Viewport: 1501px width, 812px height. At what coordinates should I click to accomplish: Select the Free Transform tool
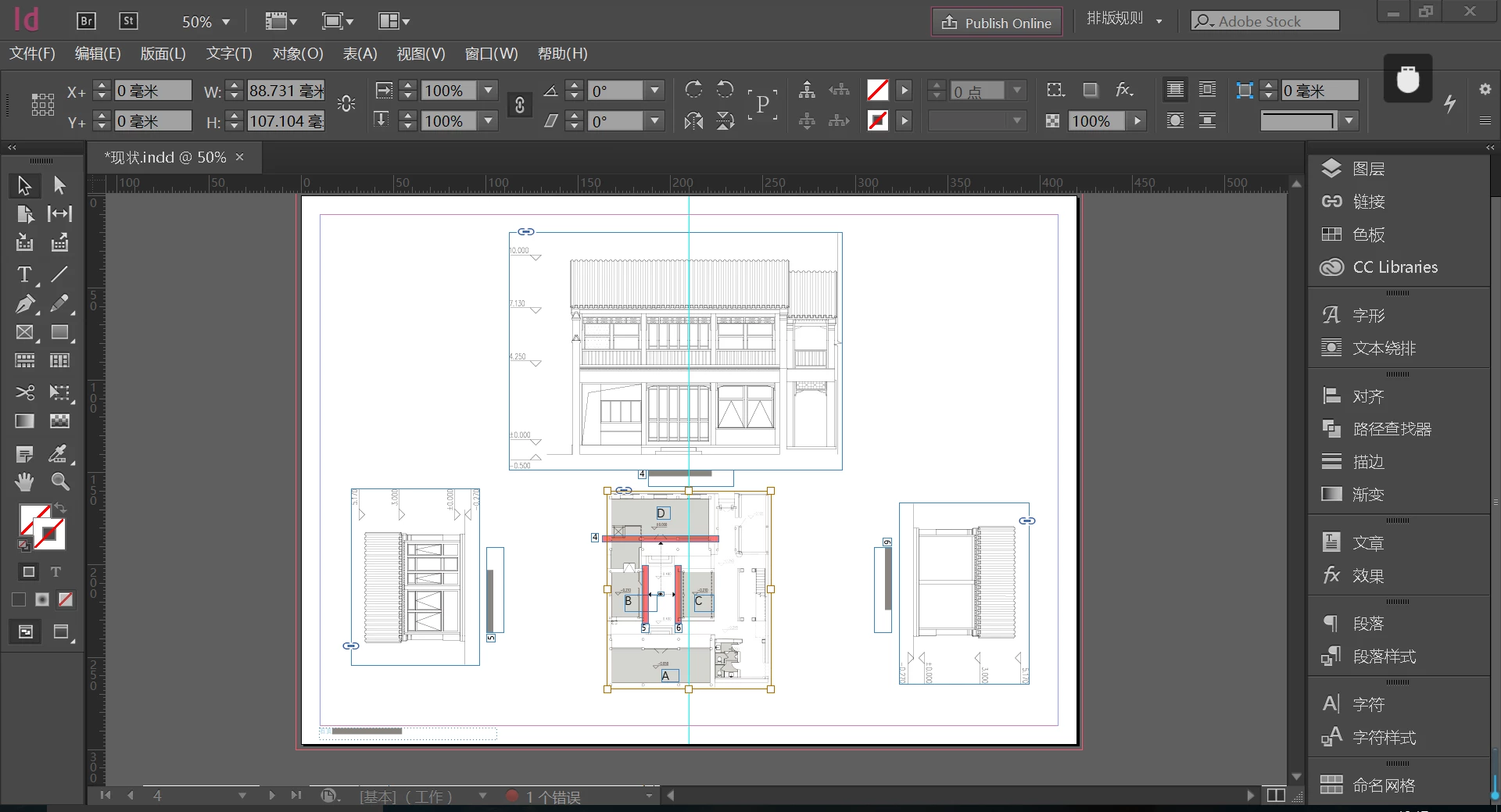click(x=59, y=392)
